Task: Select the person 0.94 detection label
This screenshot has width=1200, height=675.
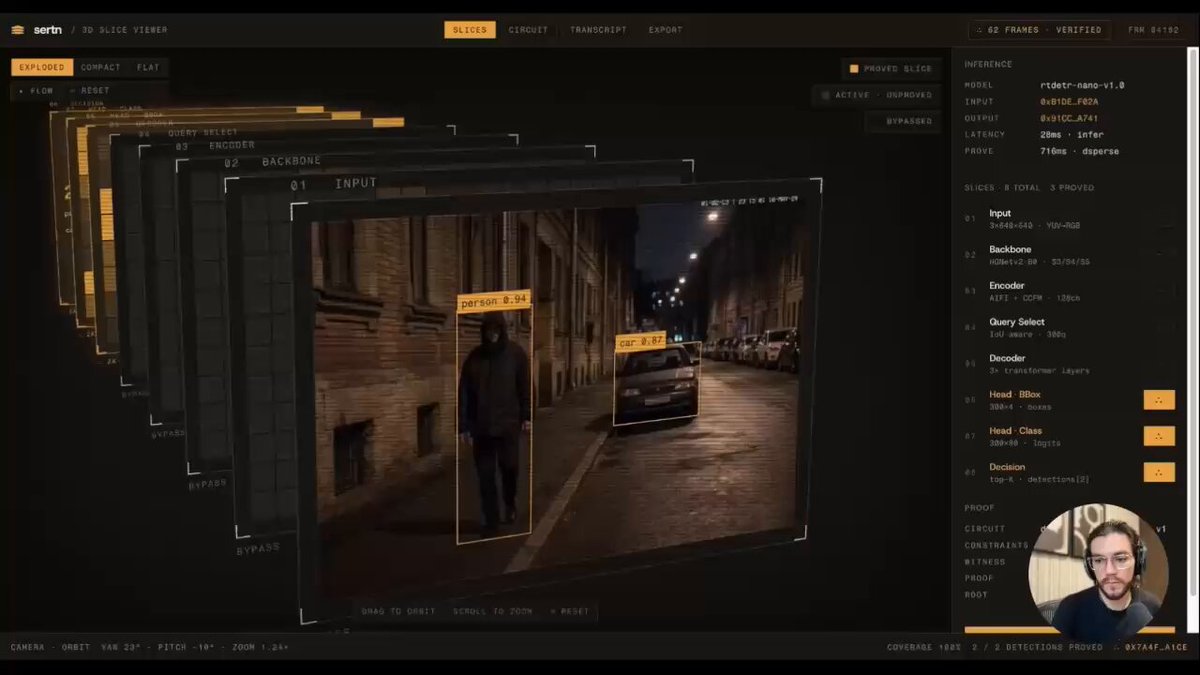Action: click(x=494, y=300)
